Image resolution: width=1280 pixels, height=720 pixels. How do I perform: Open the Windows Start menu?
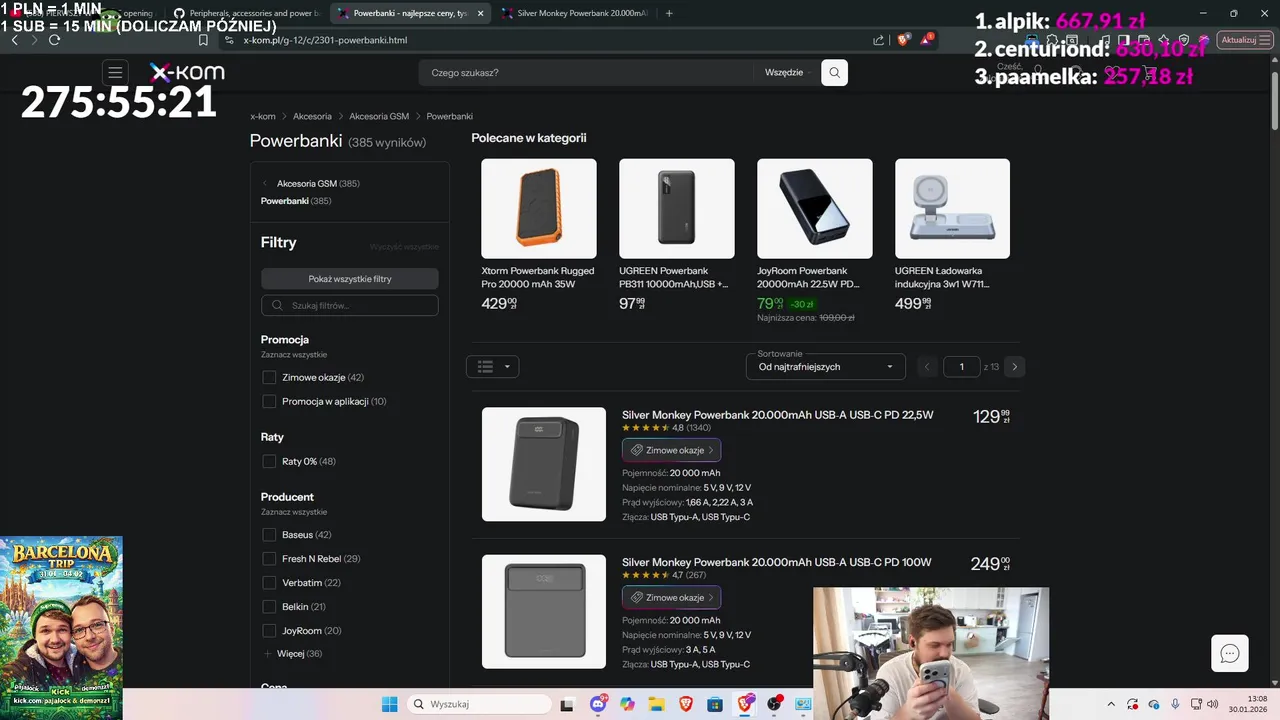[390, 704]
